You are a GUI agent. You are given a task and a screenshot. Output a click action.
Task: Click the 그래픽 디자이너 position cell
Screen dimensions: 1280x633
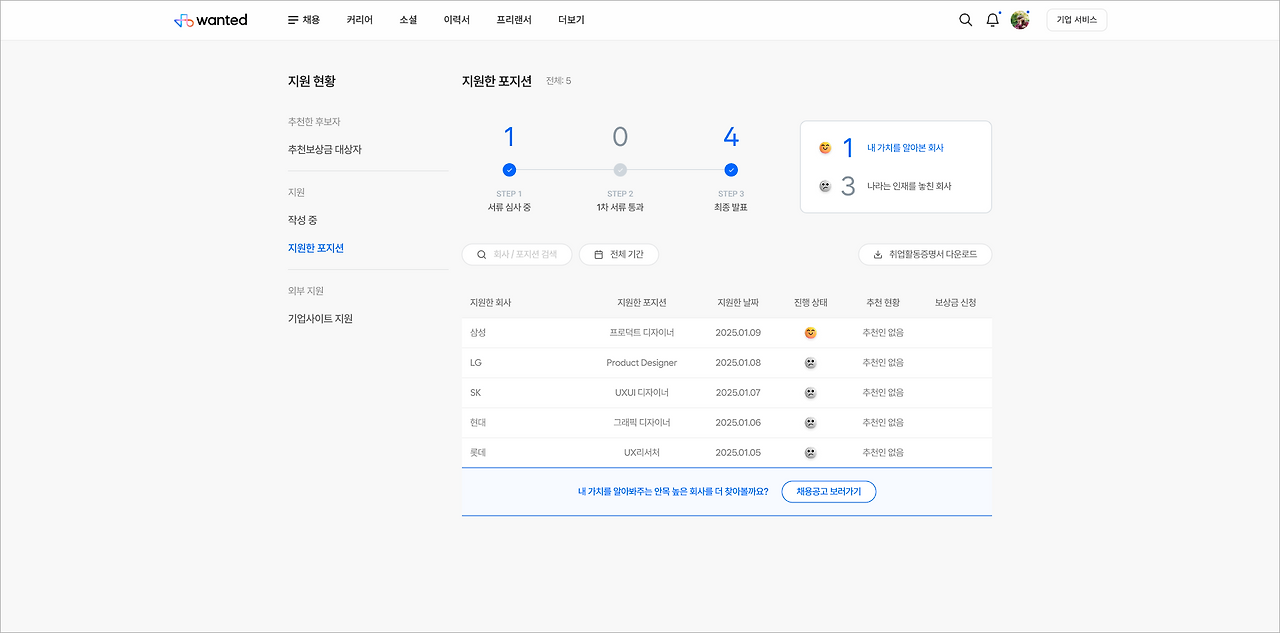tap(642, 423)
